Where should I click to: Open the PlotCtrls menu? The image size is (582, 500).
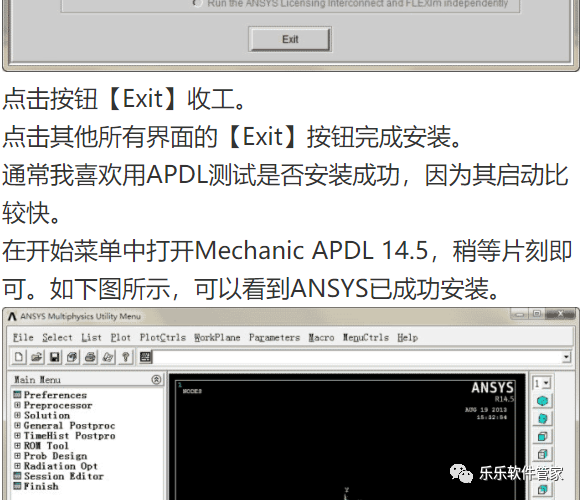tap(163, 337)
